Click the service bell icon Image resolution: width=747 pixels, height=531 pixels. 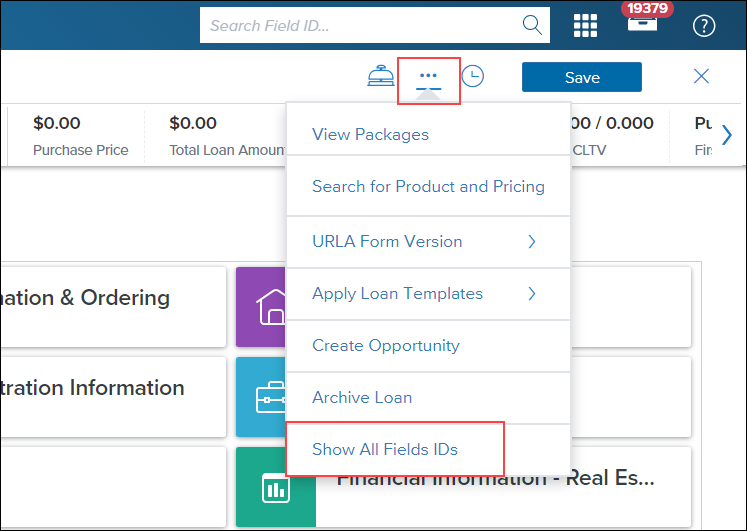click(381, 76)
